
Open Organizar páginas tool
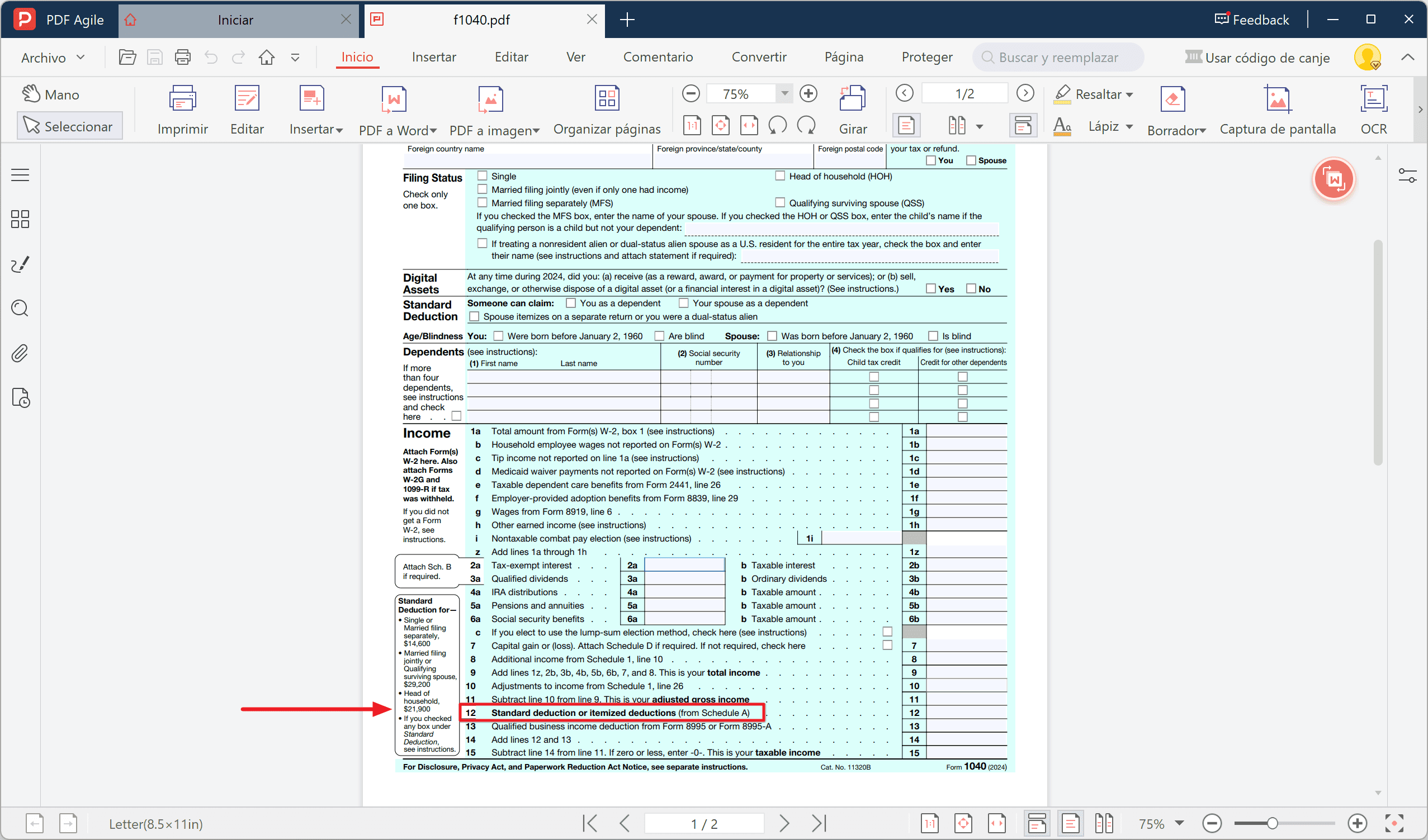[606, 99]
